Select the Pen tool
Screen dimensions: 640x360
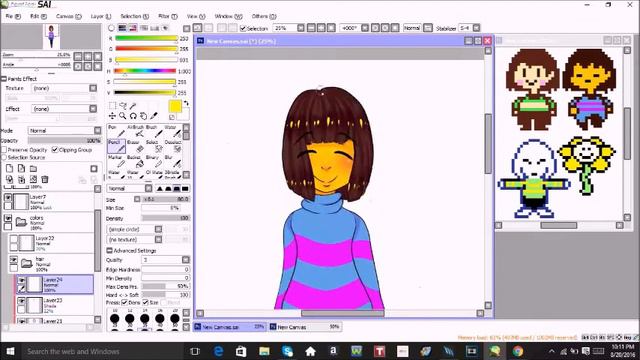(x=116, y=131)
